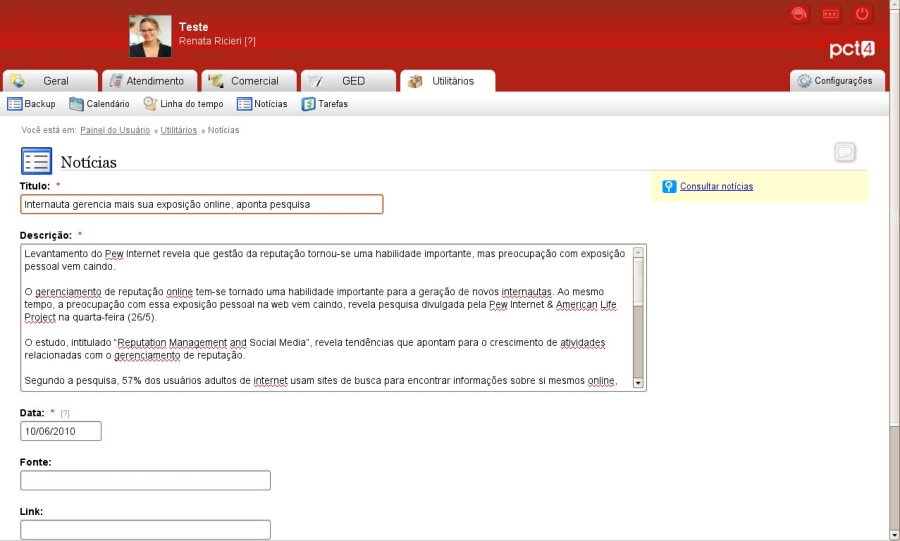
Task: Switch to the Atendimento tab
Action: pyautogui.click(x=150, y=81)
